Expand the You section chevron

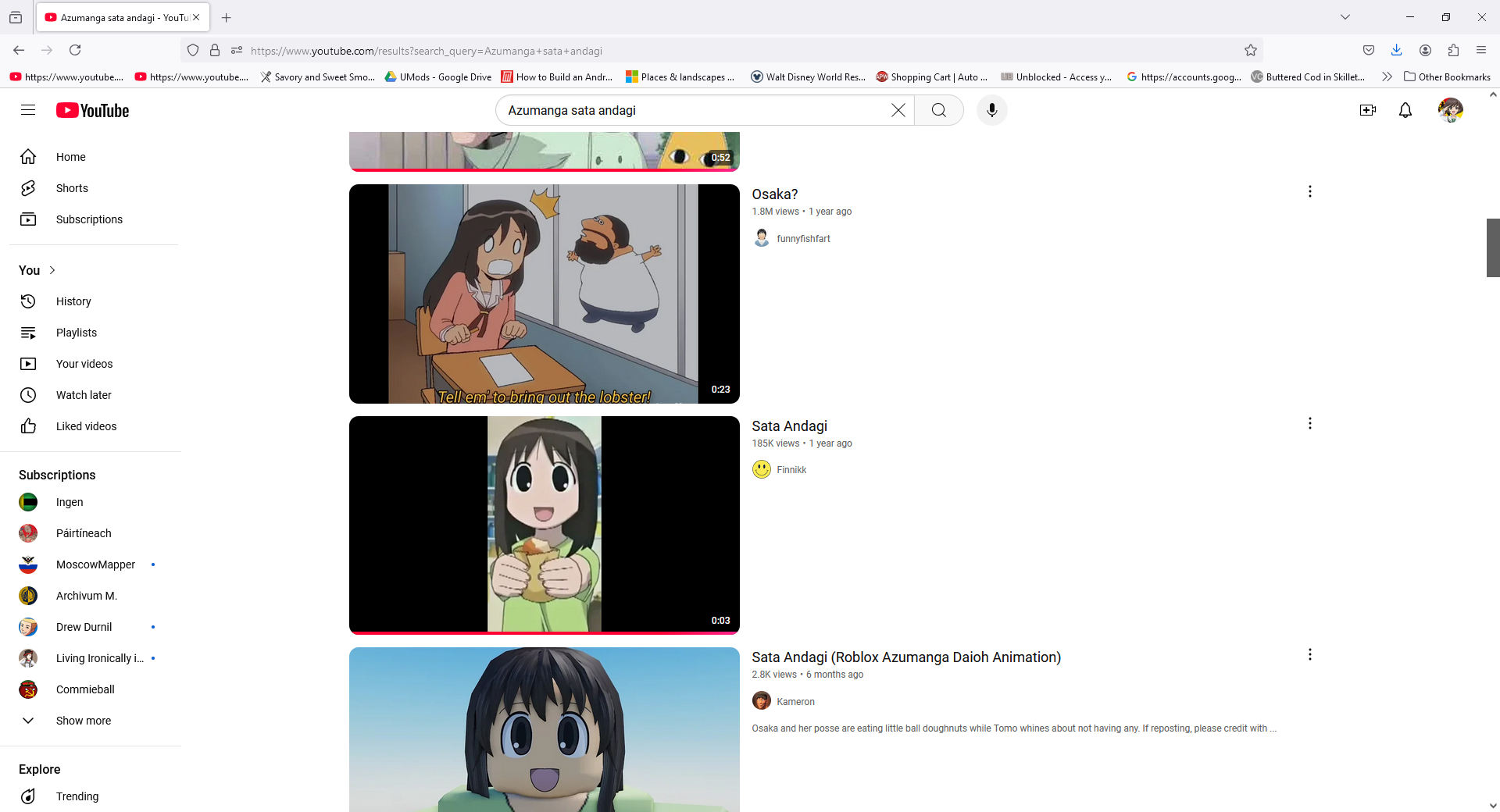click(52, 270)
